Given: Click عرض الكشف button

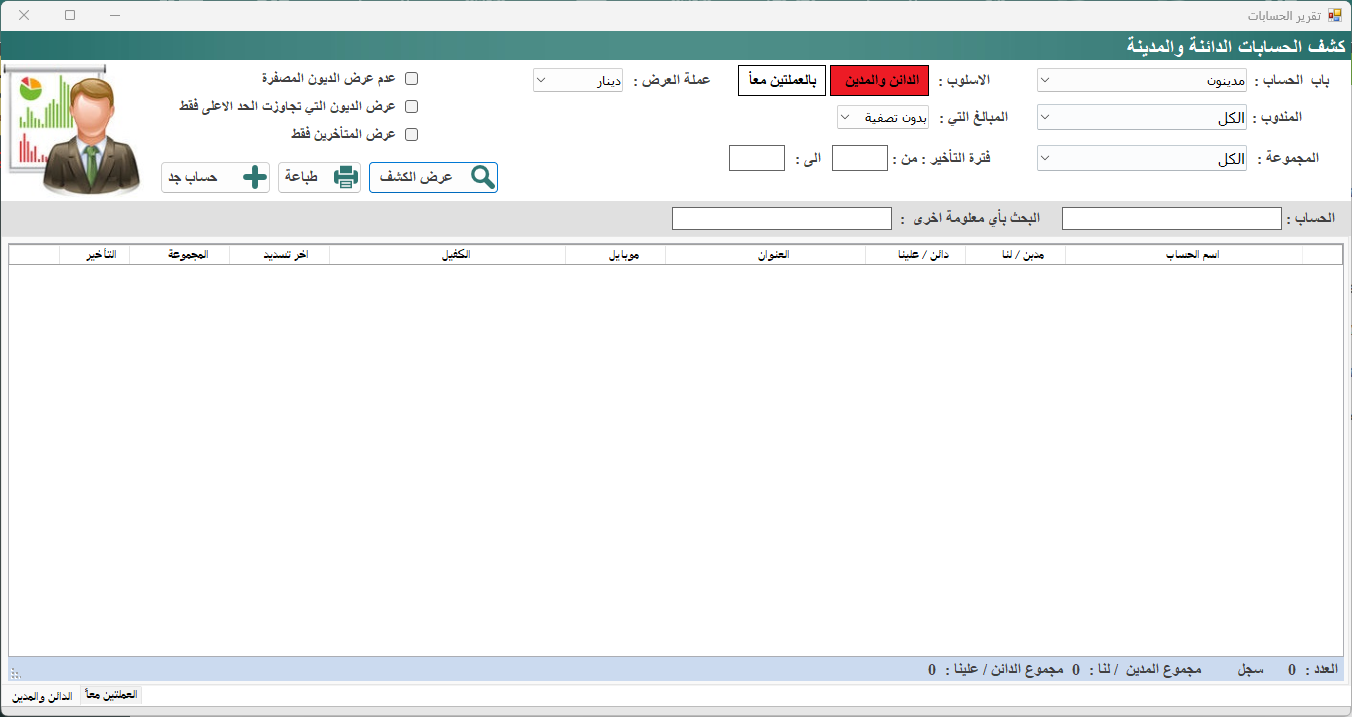Looking at the screenshot, I should [433, 177].
